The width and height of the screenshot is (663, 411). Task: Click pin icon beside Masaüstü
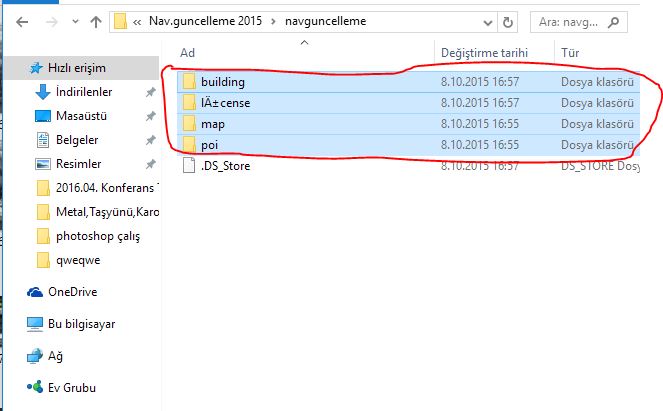click(151, 116)
